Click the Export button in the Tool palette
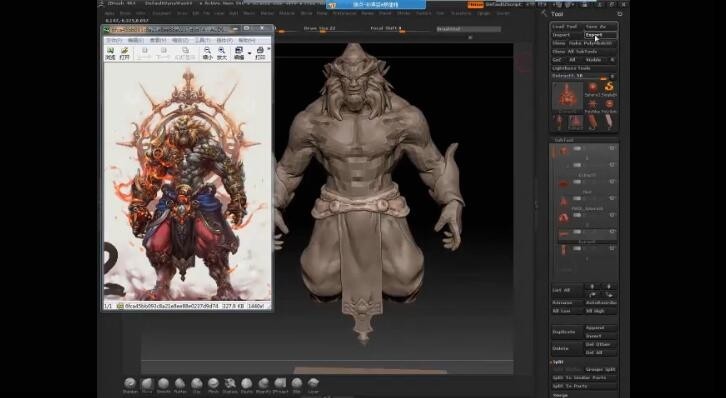 pyautogui.click(x=601, y=35)
